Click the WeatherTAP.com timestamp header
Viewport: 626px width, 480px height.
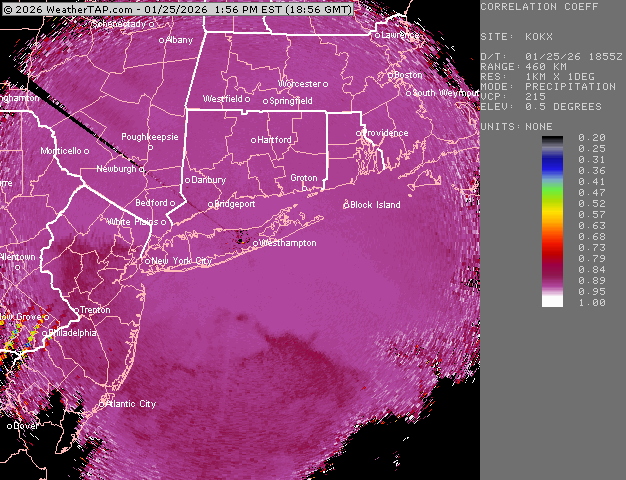tap(177, 8)
